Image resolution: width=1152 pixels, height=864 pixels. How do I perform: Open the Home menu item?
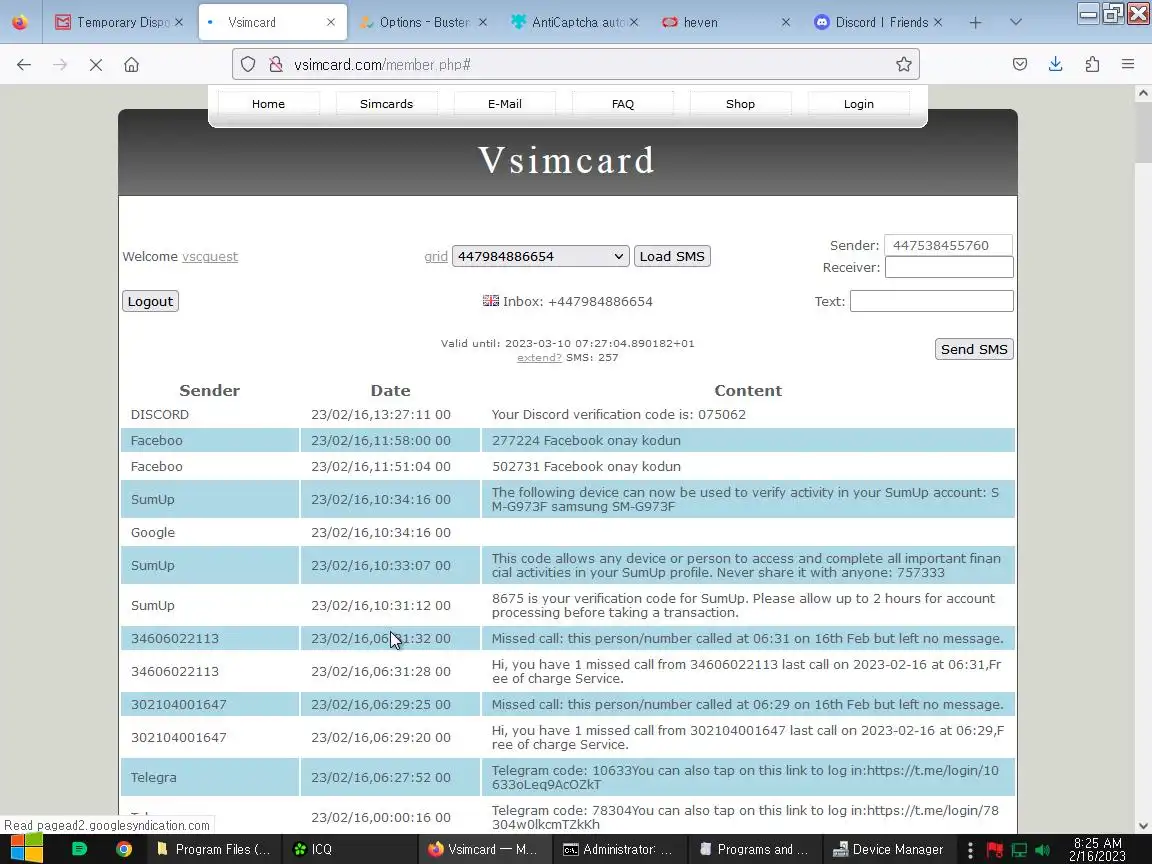point(268,104)
